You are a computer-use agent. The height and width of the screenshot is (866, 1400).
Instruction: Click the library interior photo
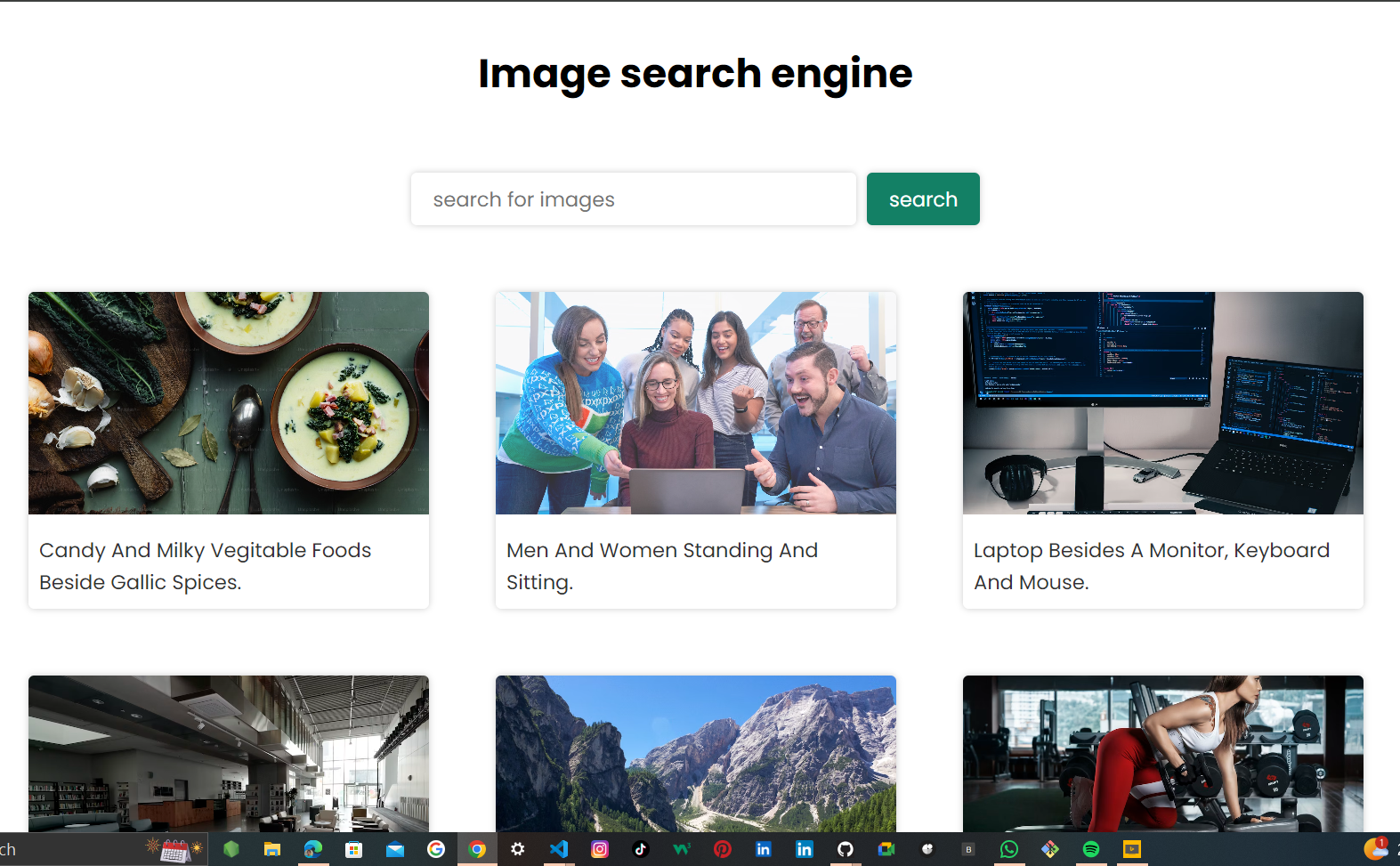click(229, 753)
